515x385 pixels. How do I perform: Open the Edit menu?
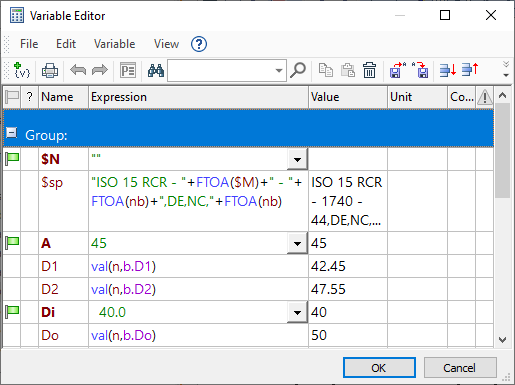66,44
